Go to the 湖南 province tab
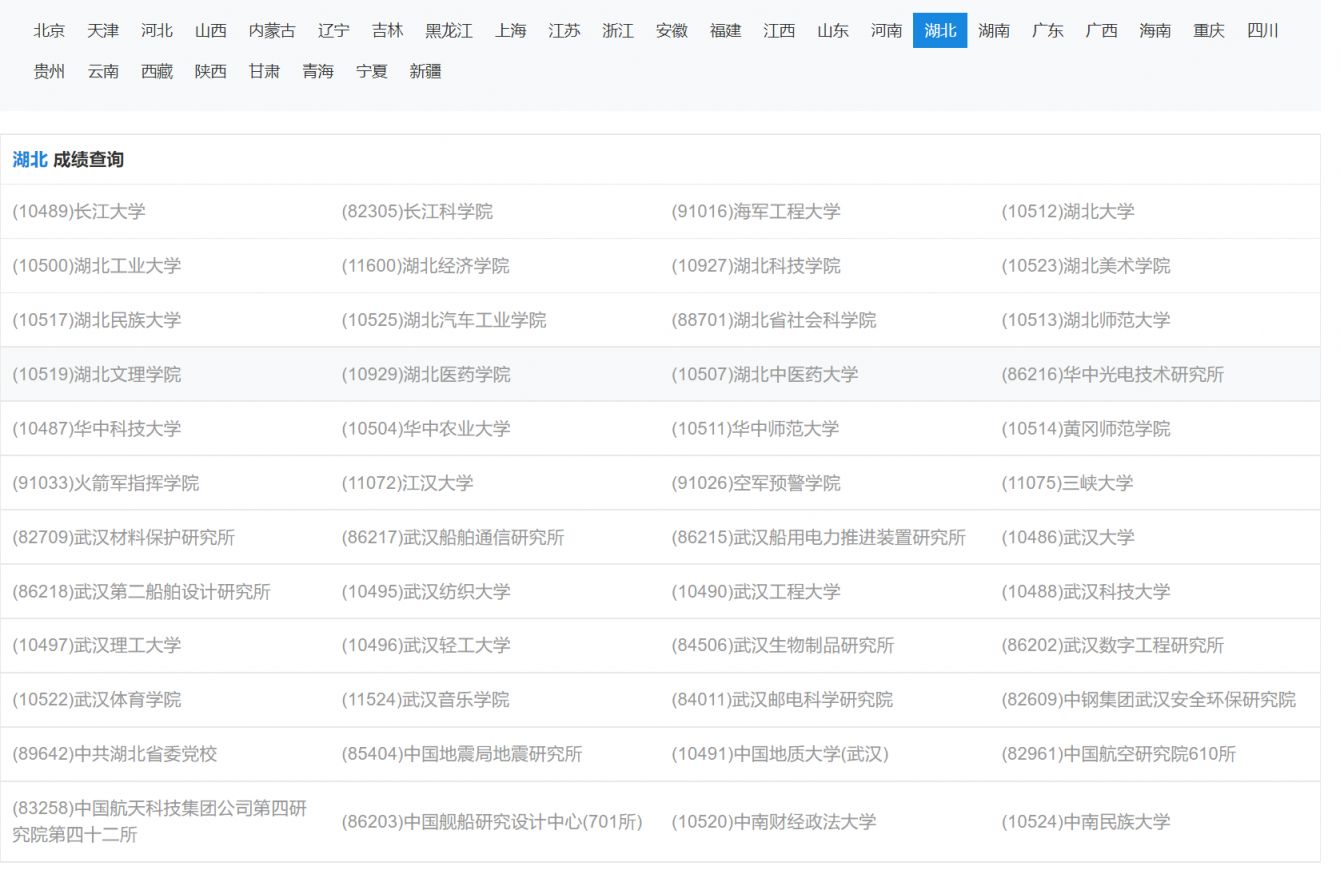Screen dimensions: 1340x870 (994, 31)
